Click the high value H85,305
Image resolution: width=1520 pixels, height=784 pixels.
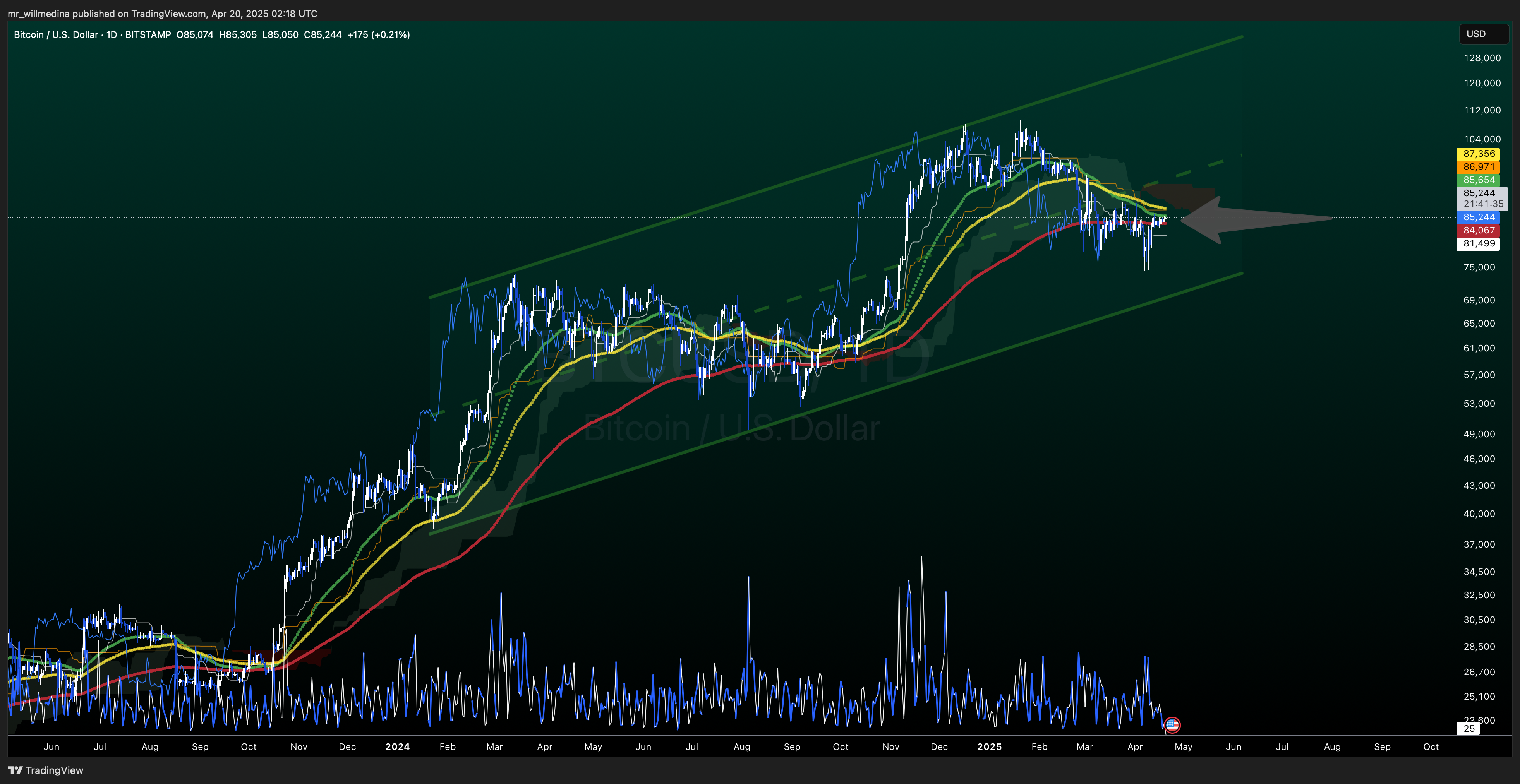(x=238, y=35)
